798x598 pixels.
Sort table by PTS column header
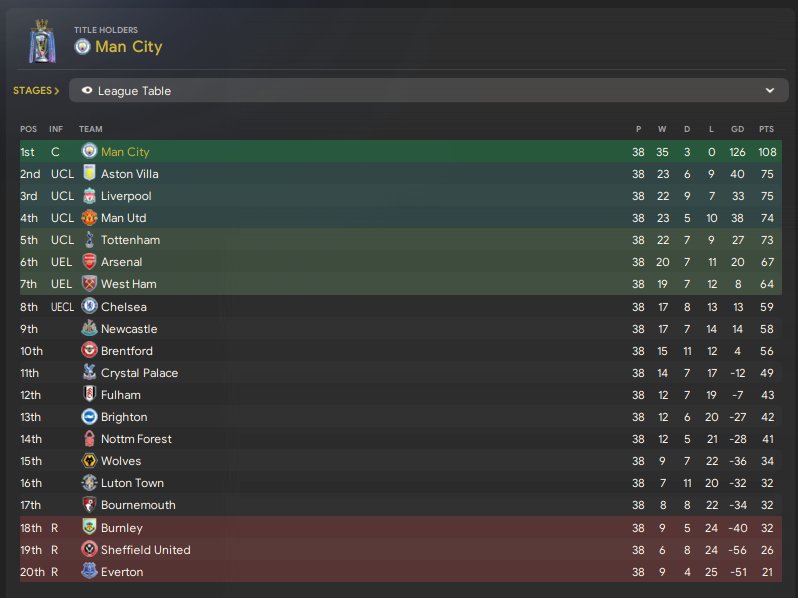(766, 129)
